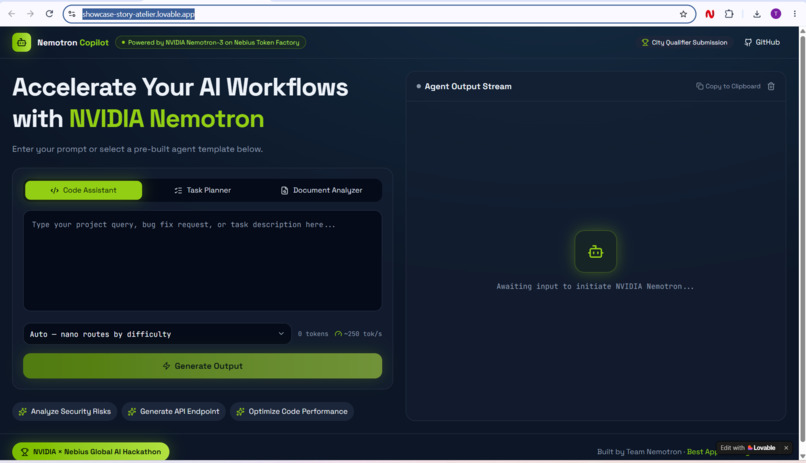Screen dimensions: 806x463
Task: Open browser downloads icon
Action: click(x=757, y=14)
